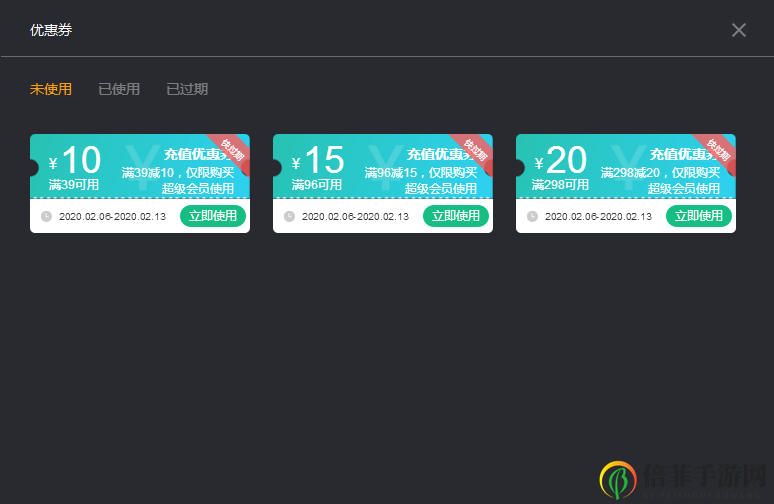The width and height of the screenshot is (774, 504).
Task: Open the 已使用 tab
Action: pos(119,89)
